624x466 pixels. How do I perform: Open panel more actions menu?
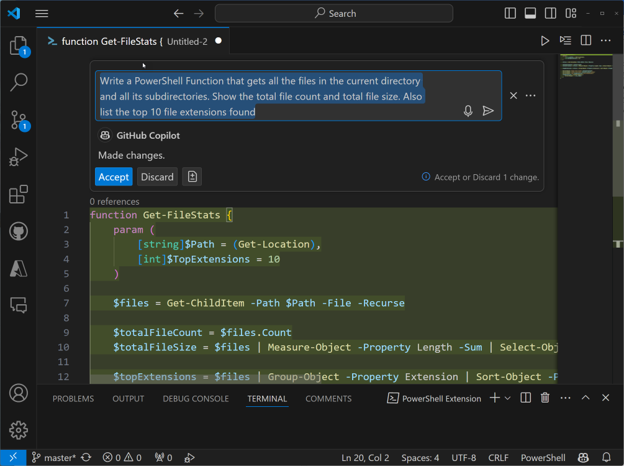[x=565, y=398]
